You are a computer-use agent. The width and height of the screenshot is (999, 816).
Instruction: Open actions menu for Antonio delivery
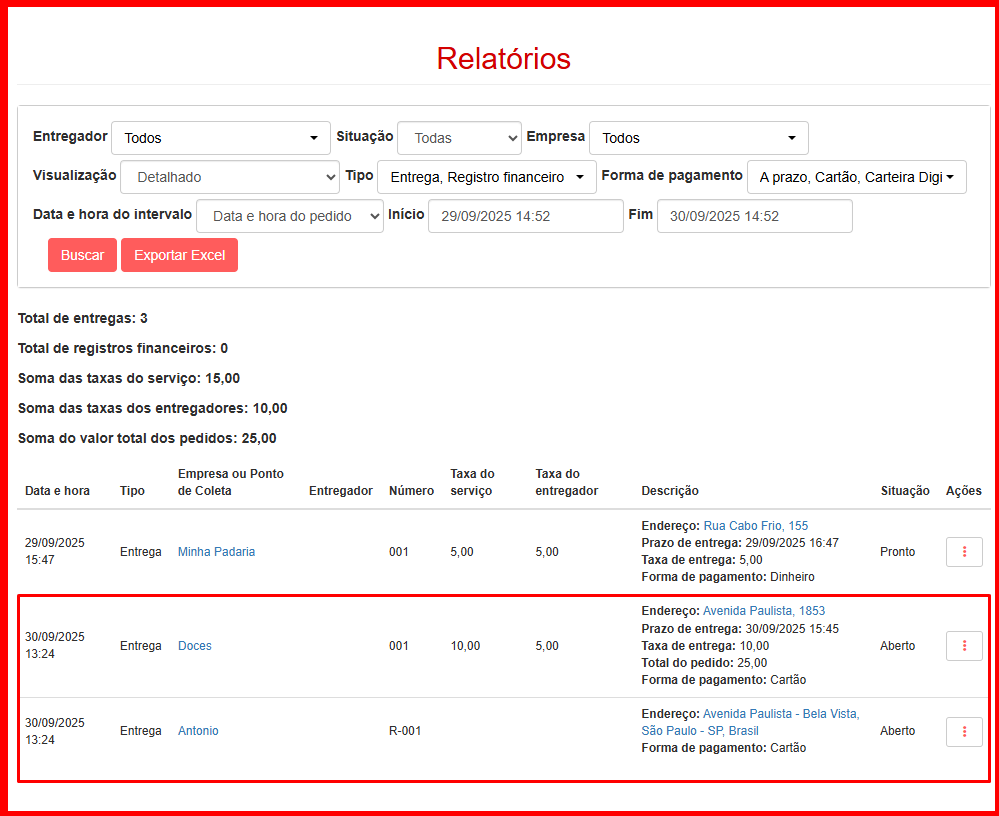(x=964, y=731)
